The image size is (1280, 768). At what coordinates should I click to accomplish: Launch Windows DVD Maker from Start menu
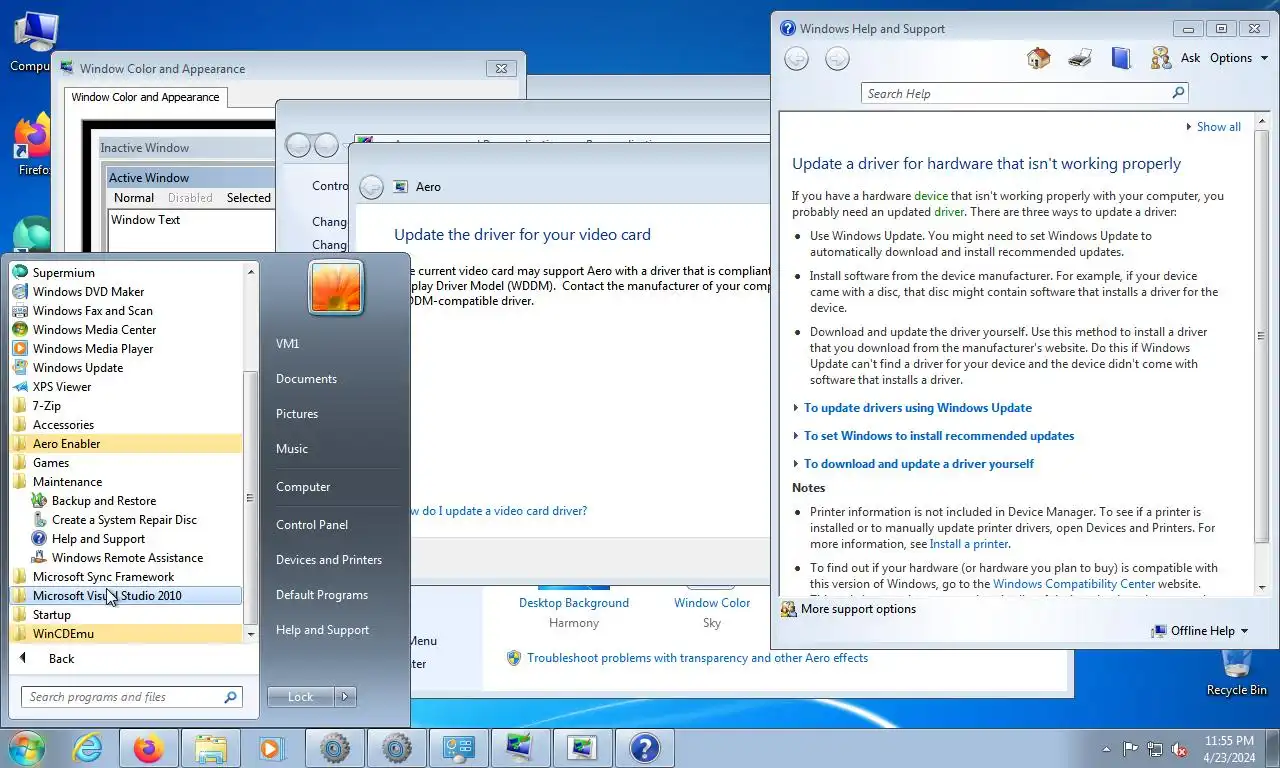click(x=88, y=291)
